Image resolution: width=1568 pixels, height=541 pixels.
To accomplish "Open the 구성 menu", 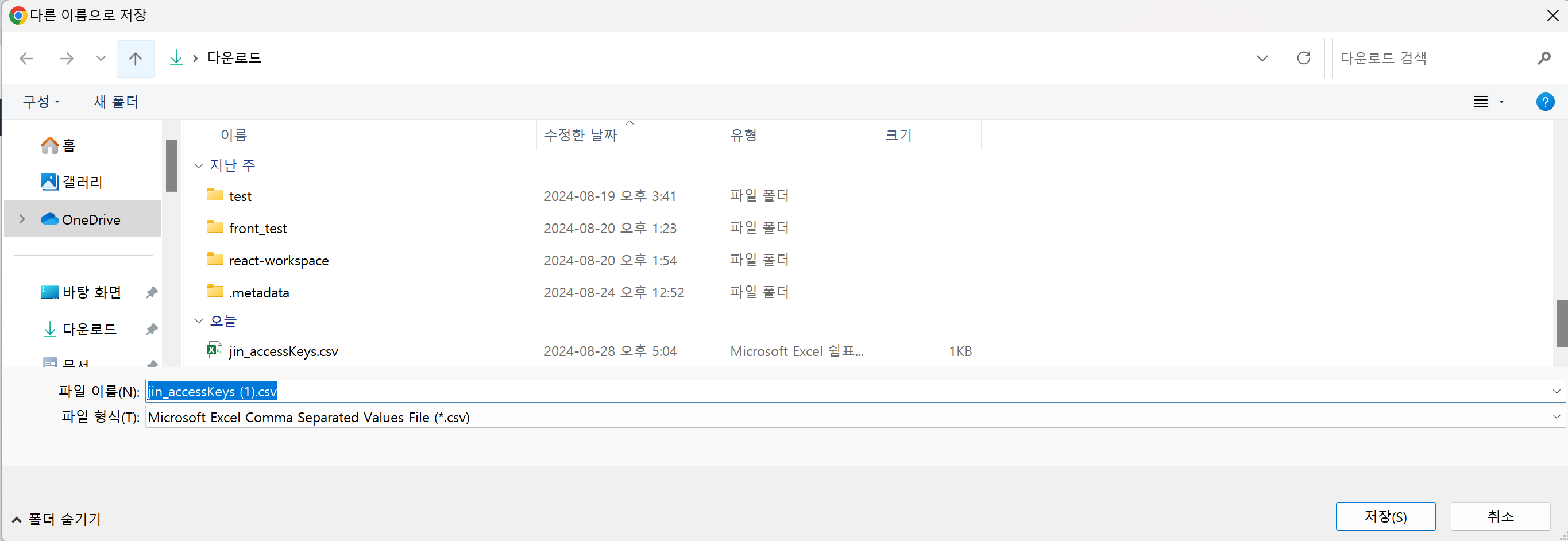I will tap(41, 102).
